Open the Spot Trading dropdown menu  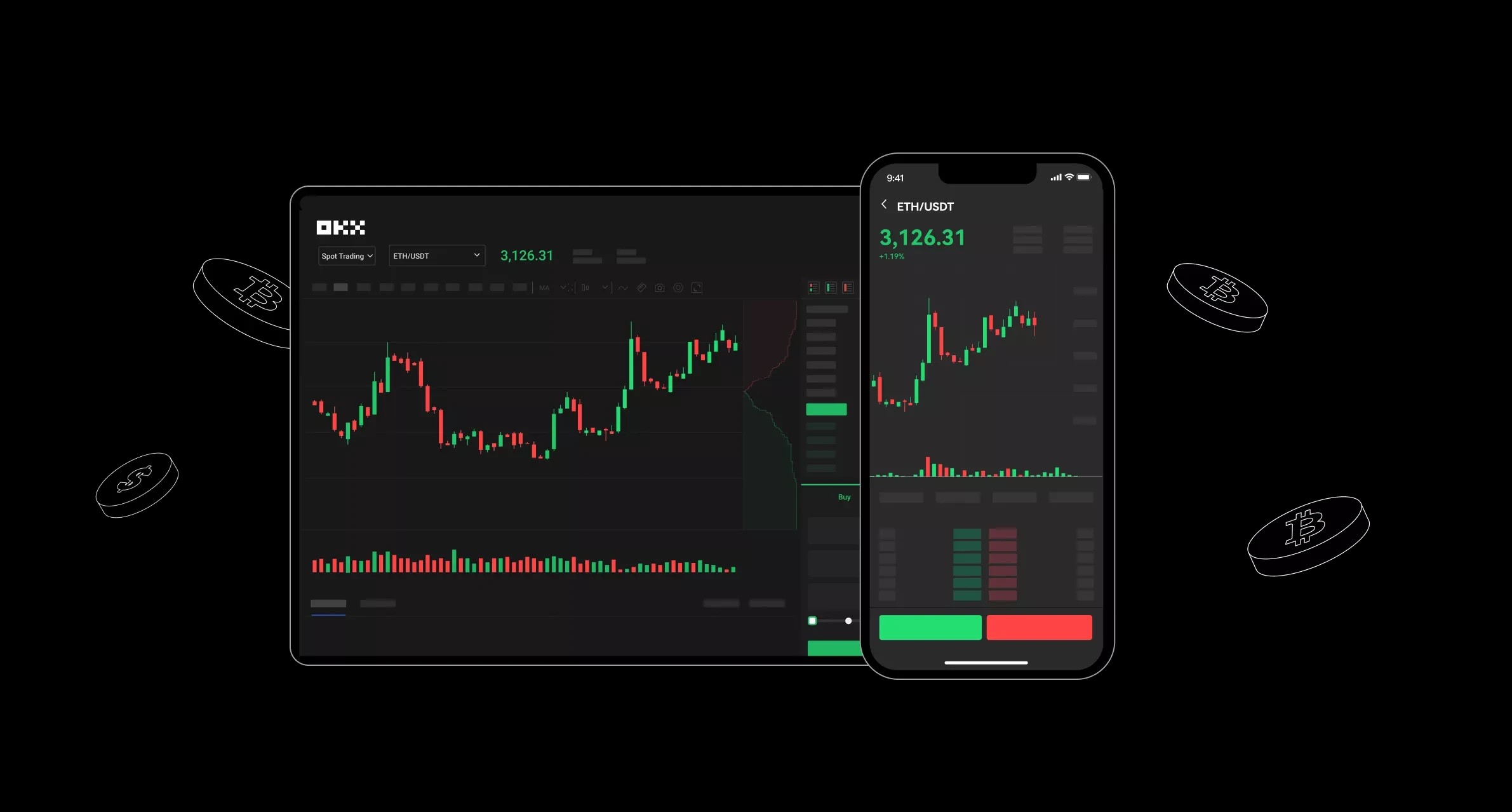point(344,256)
